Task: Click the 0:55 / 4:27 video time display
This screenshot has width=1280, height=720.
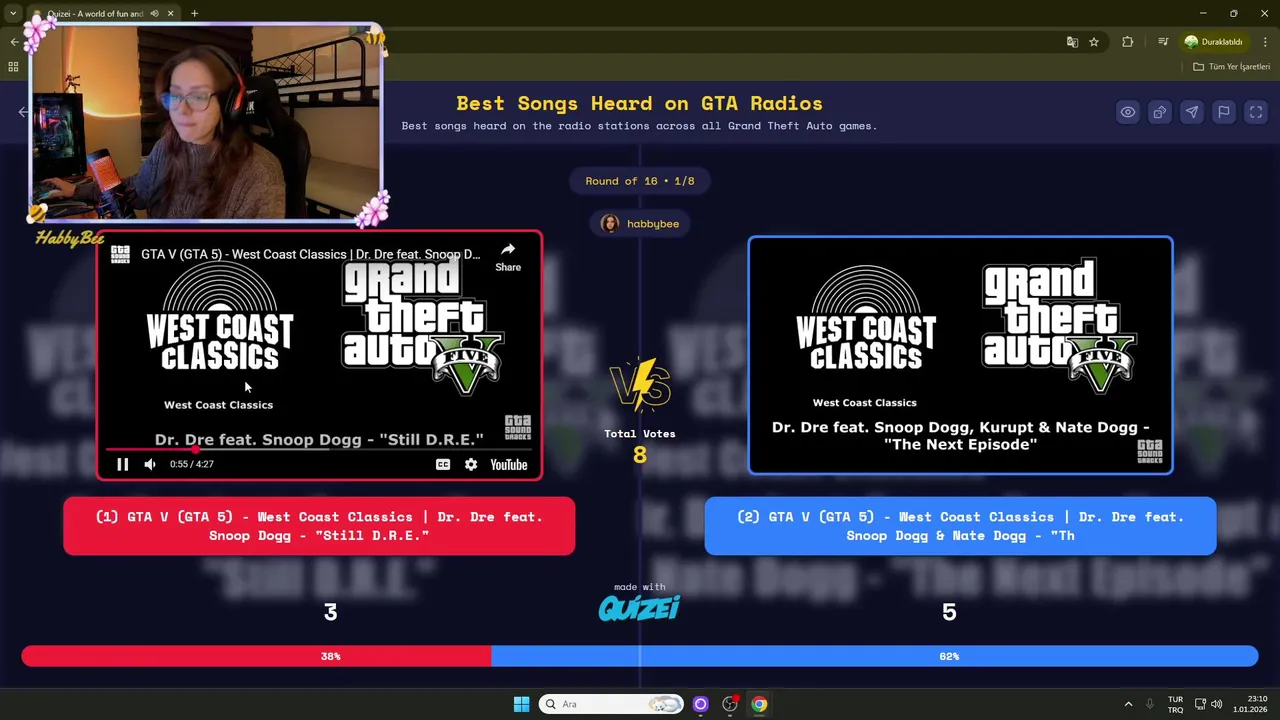Action: [192, 464]
